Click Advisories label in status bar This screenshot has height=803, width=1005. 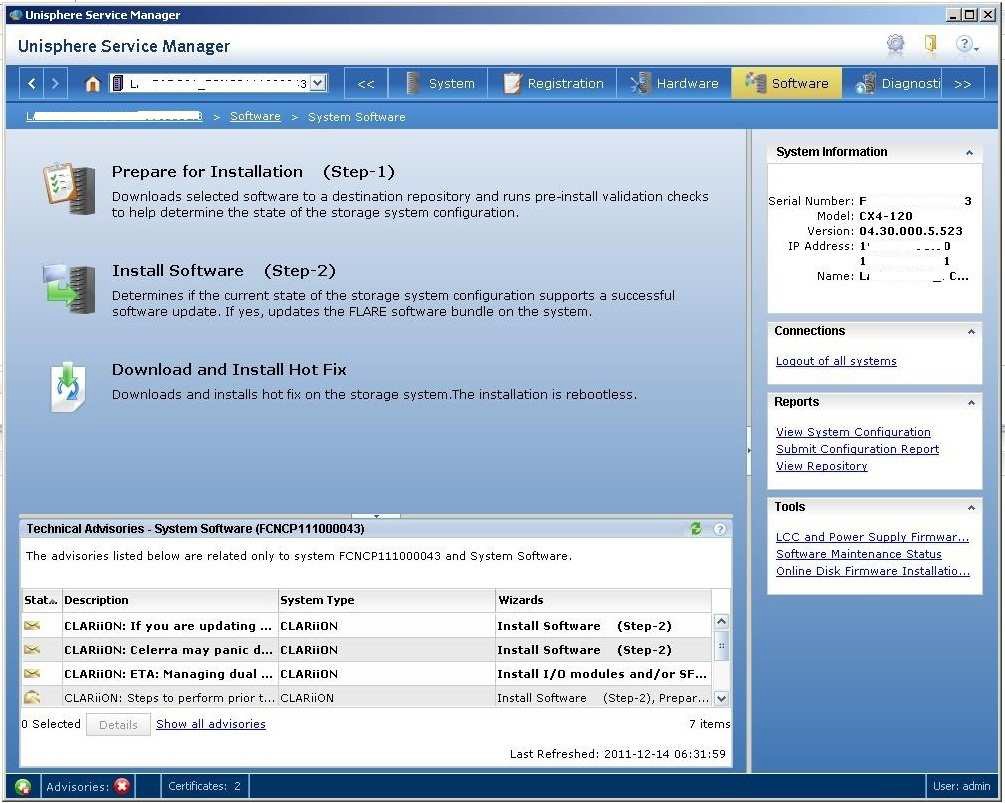78,786
